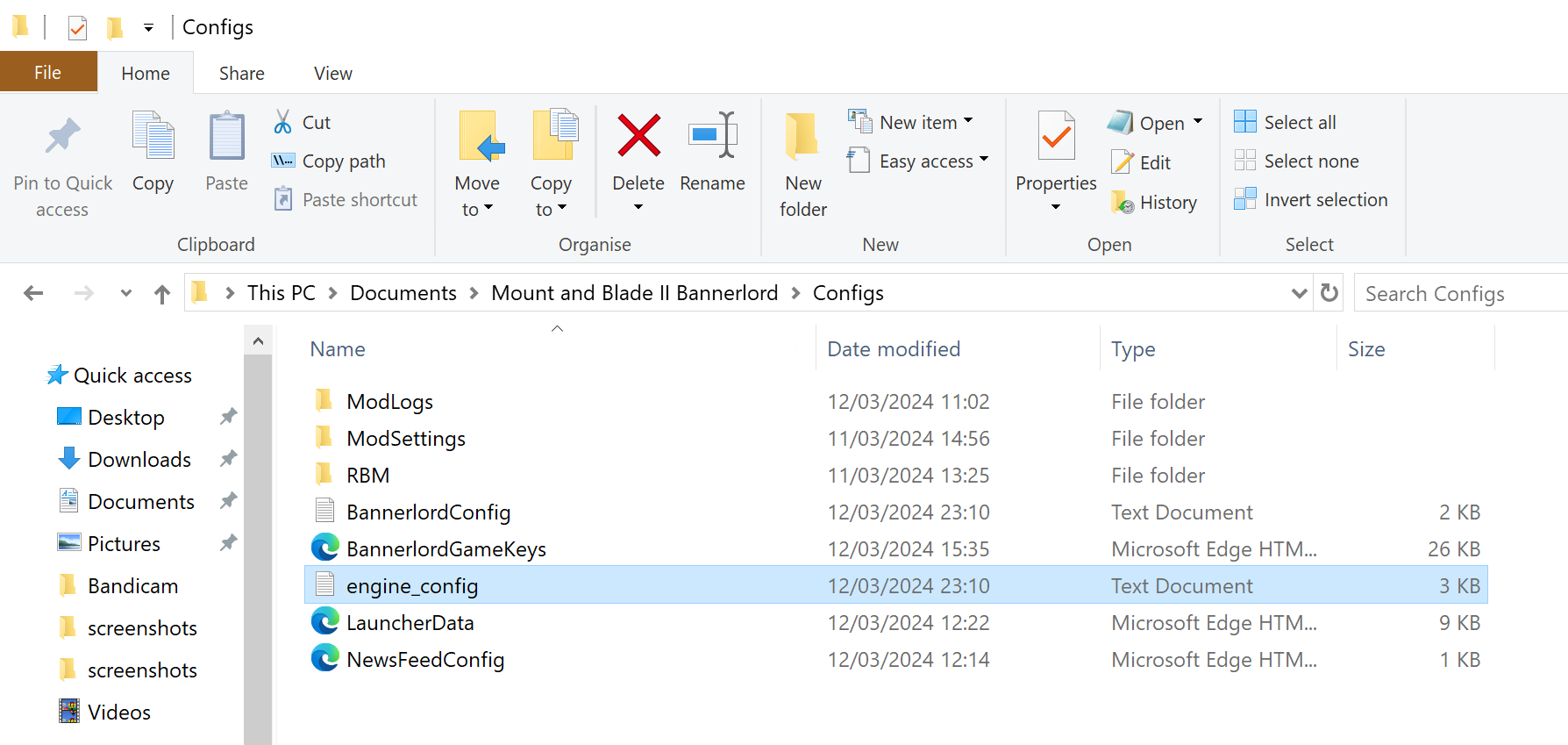Open Videos in the sidebar
Screen dimensions: 1568x745
pyautogui.click(x=119, y=713)
